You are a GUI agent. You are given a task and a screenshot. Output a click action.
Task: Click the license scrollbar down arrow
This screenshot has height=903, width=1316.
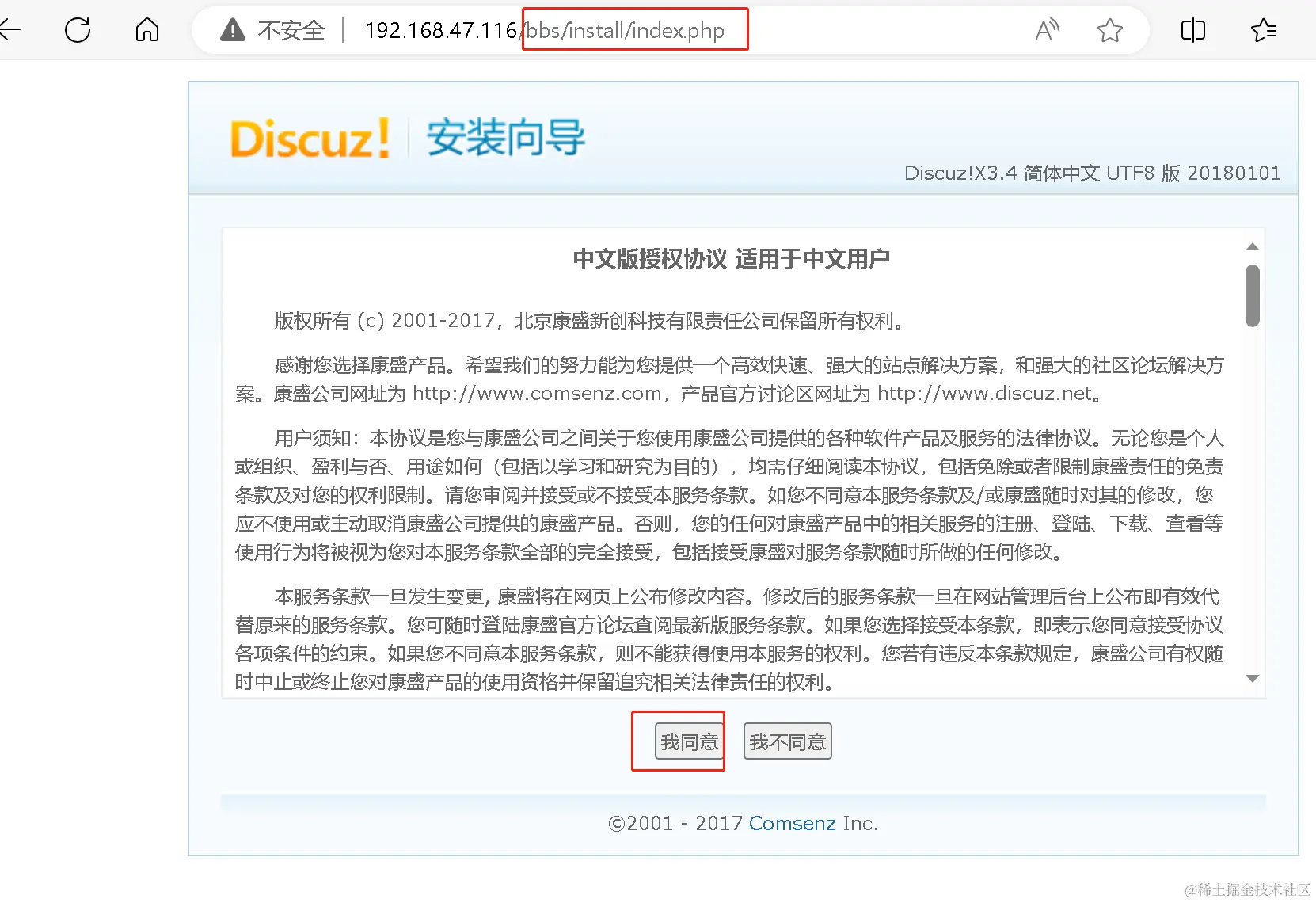pyautogui.click(x=1253, y=679)
